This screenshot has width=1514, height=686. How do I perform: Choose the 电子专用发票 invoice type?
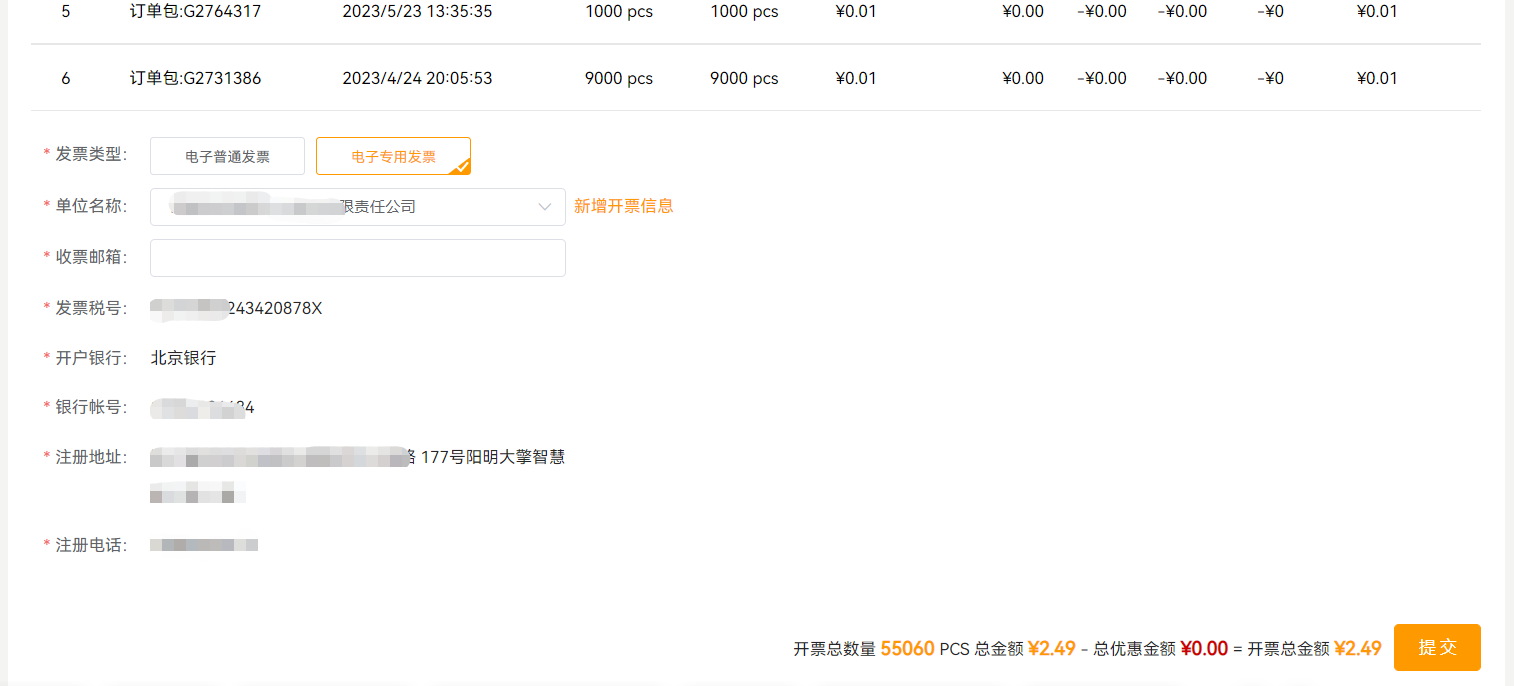[393, 156]
